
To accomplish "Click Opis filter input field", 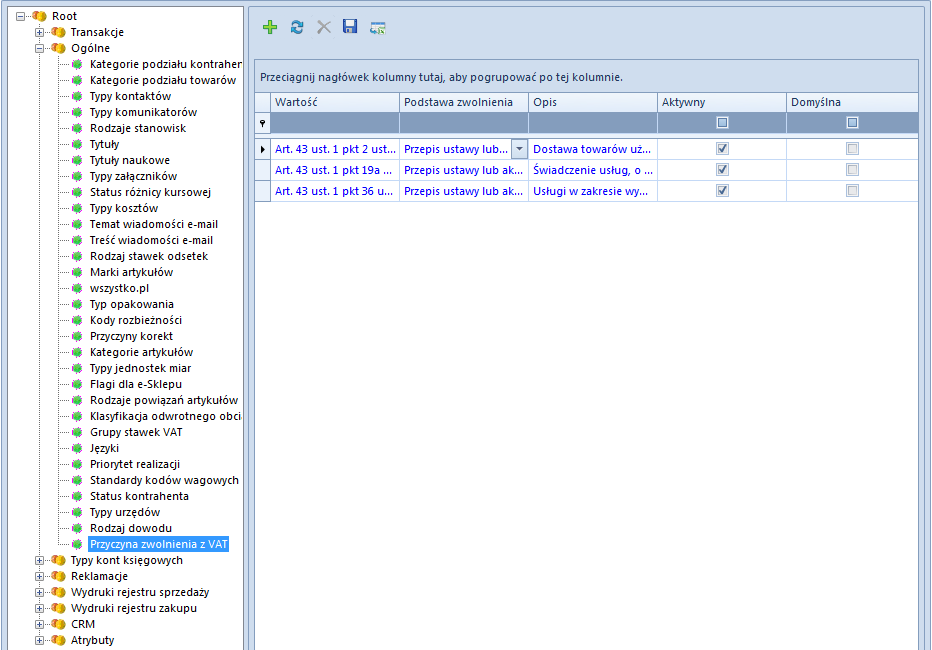I will (593, 123).
